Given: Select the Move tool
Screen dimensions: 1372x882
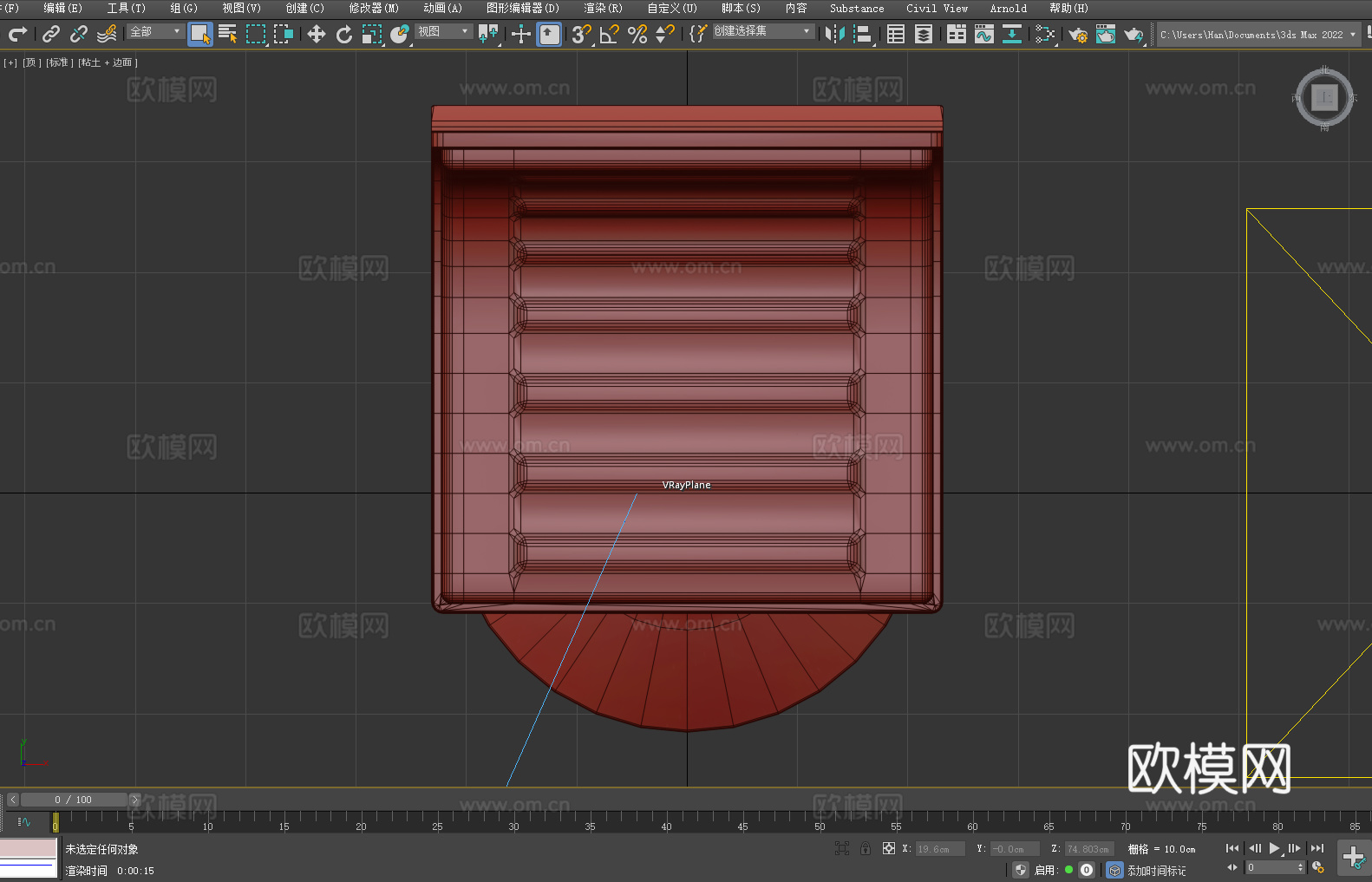Looking at the screenshot, I should tap(317, 34).
